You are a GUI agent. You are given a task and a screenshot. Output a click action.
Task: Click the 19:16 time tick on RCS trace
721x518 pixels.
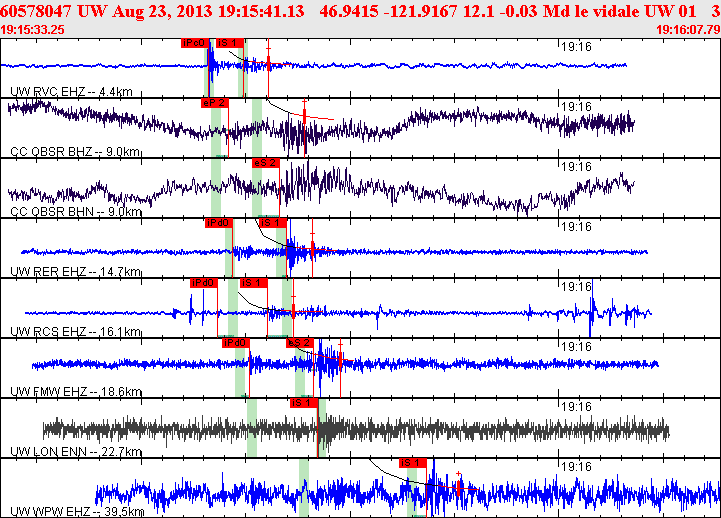click(577, 287)
